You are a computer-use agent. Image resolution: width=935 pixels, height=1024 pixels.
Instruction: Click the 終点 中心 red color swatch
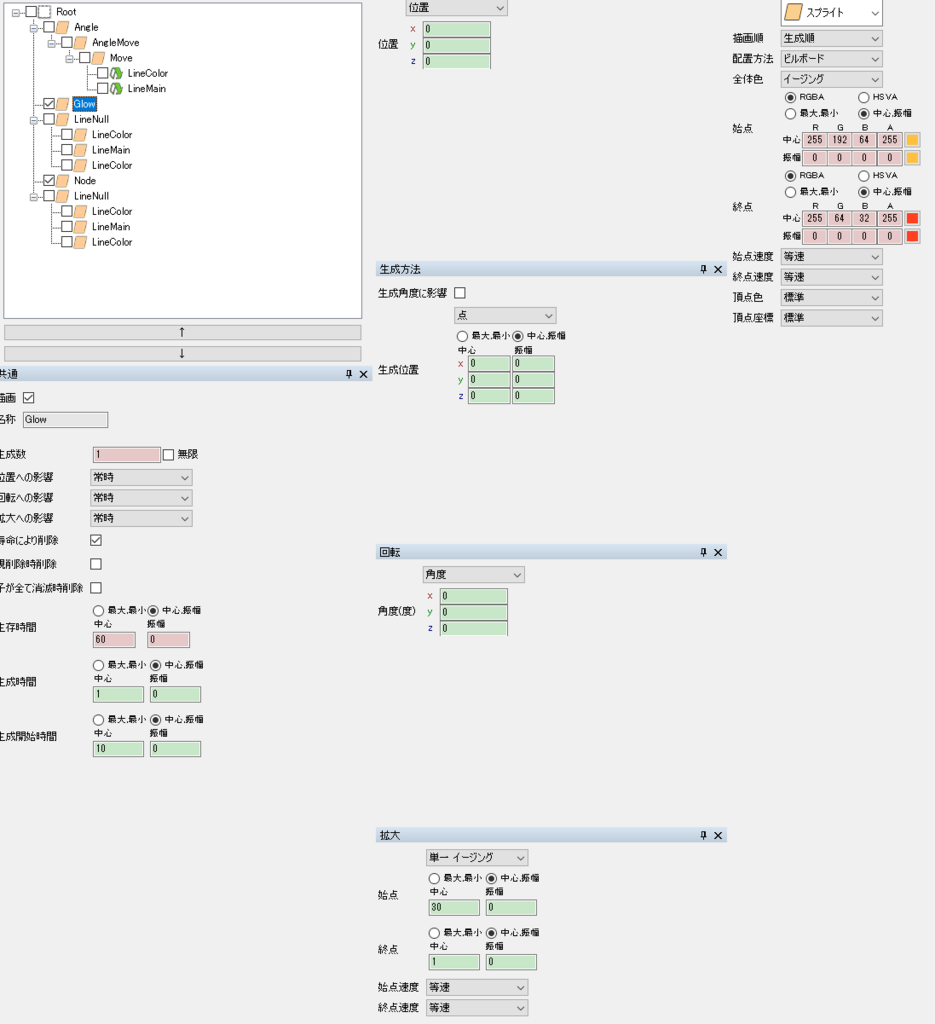[912, 218]
